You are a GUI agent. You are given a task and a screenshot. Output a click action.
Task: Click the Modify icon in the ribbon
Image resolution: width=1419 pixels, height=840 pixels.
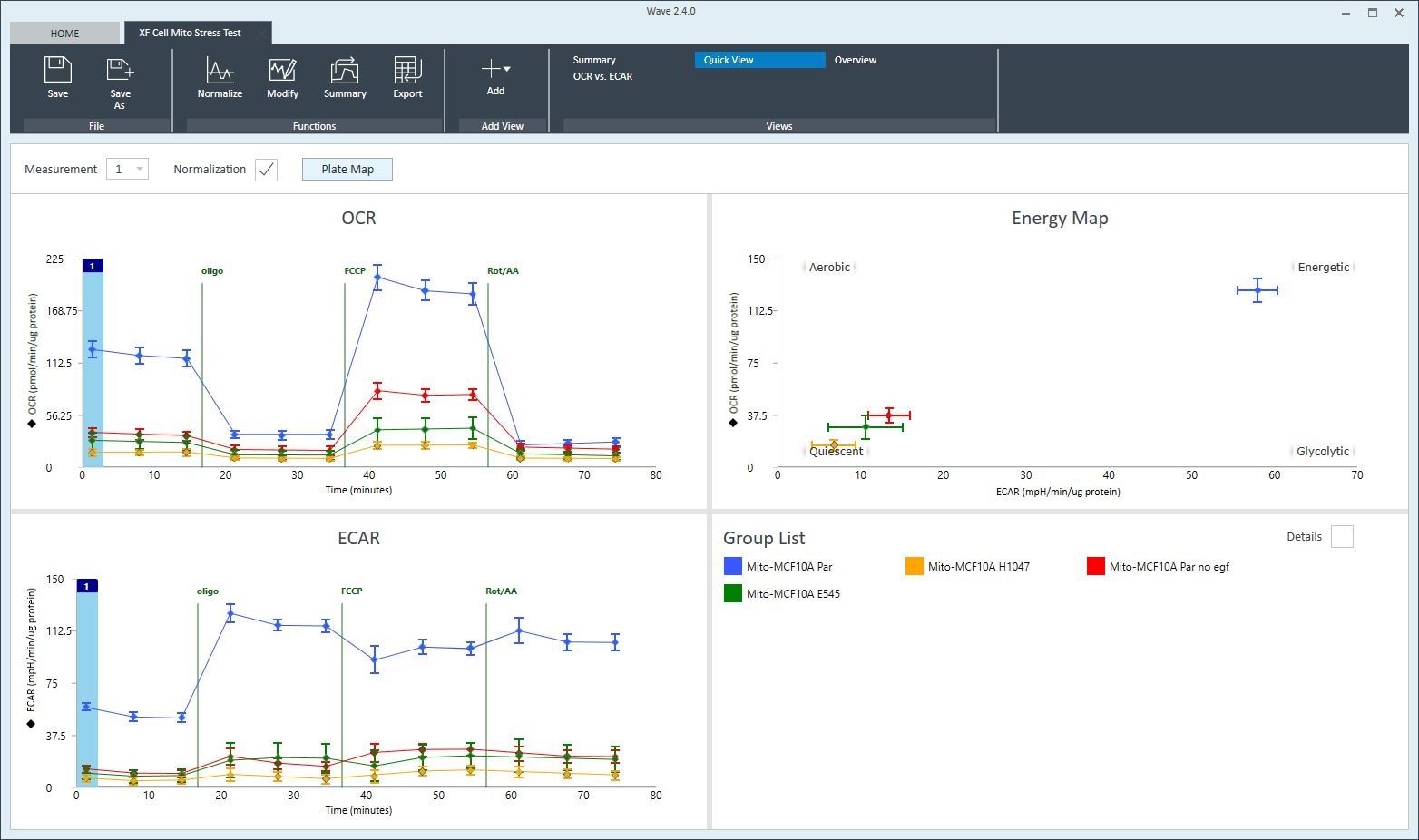pos(282,71)
